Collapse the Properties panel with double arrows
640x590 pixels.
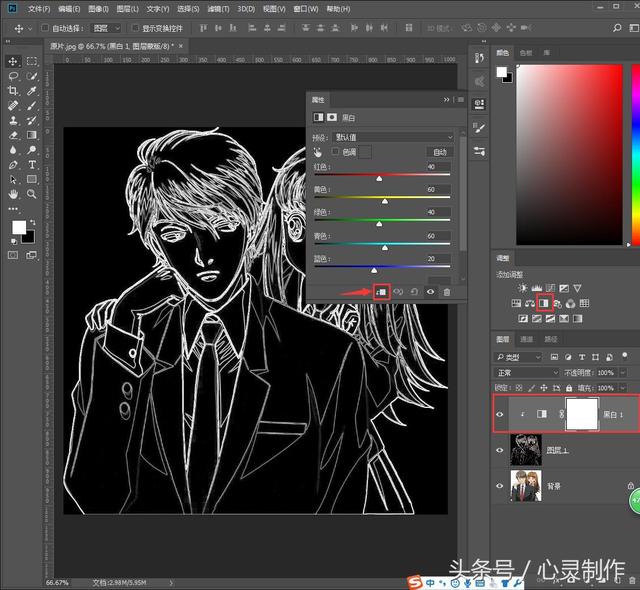(447, 100)
